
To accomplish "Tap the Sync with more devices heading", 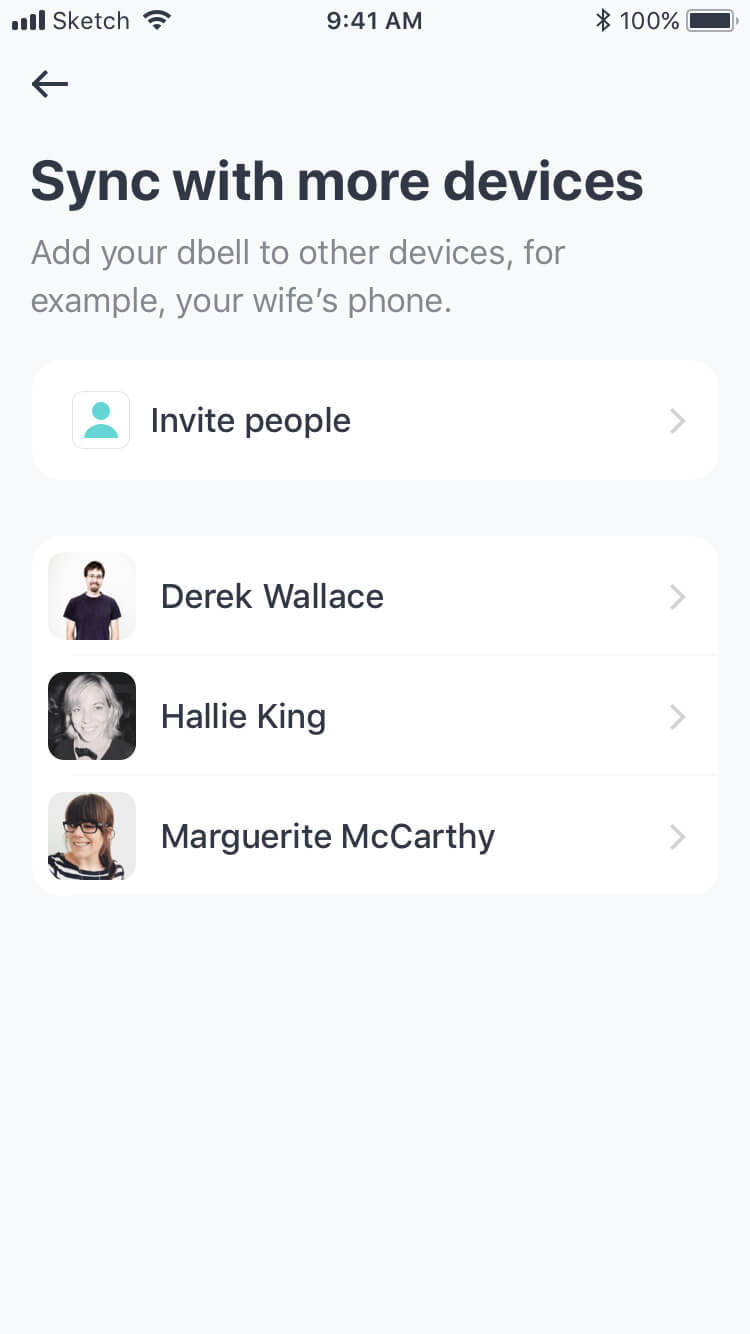I will (x=337, y=181).
